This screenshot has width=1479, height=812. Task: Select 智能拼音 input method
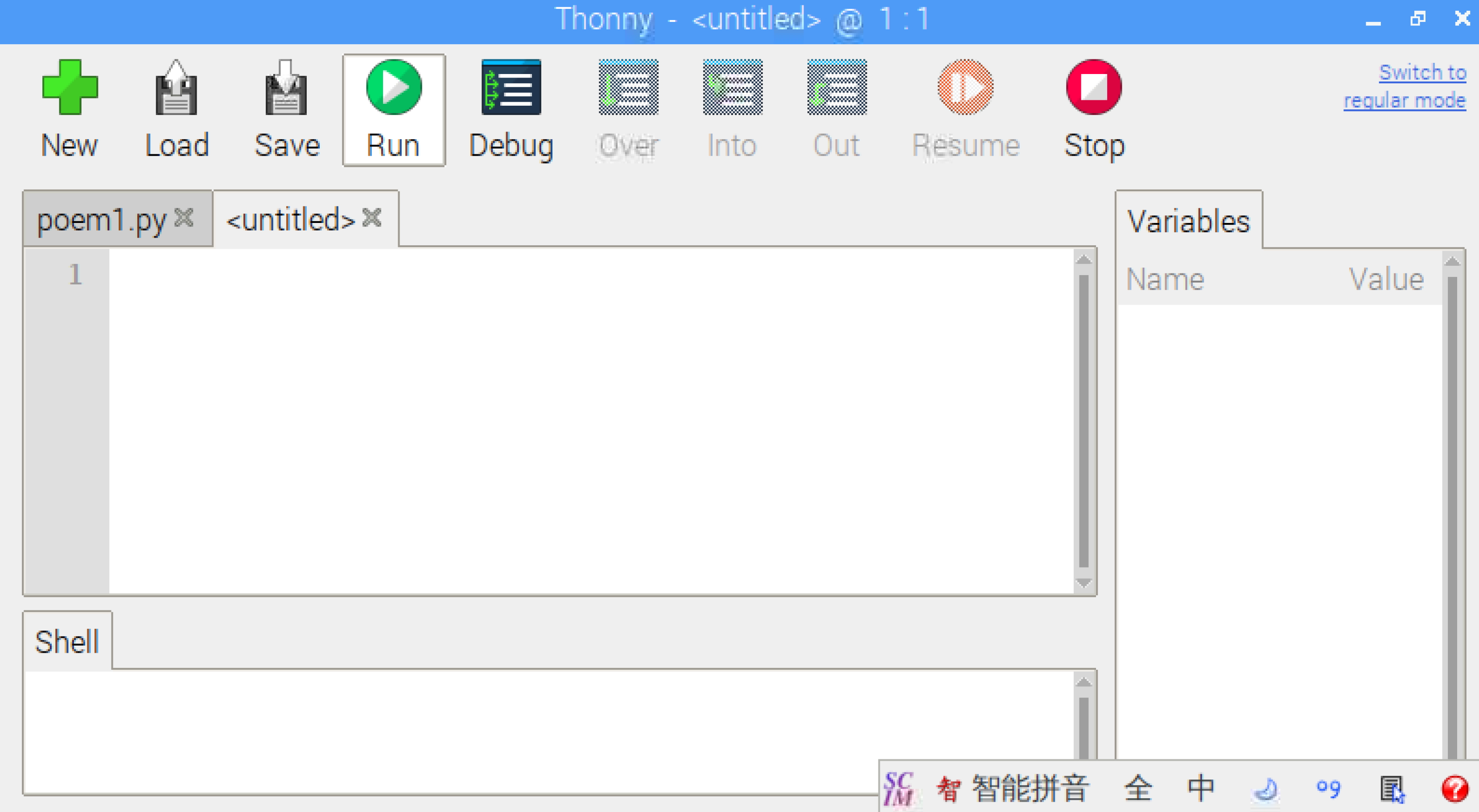(1013, 788)
